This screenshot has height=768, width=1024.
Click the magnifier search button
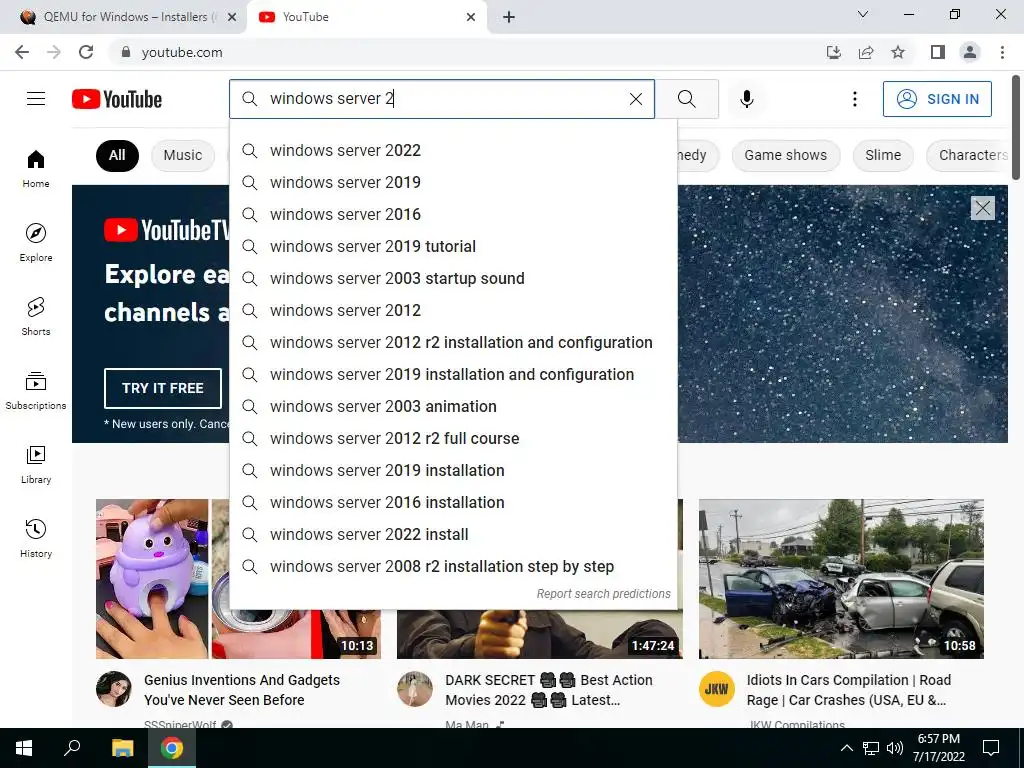[x=686, y=99]
